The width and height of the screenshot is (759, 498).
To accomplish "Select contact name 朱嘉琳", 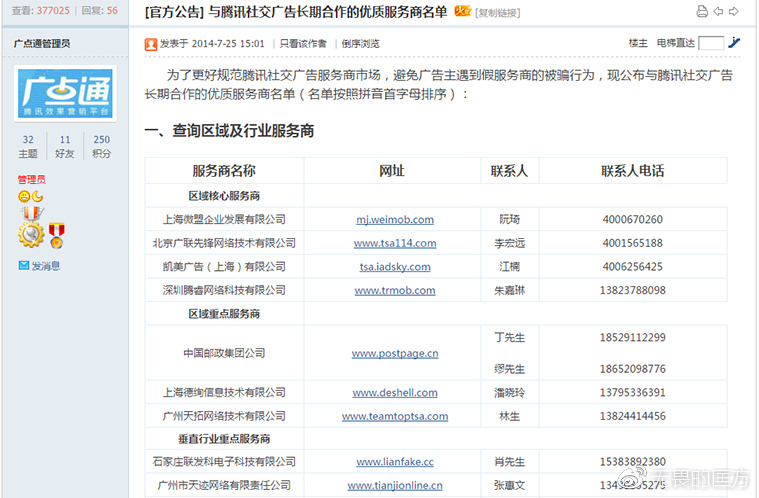I will click(x=510, y=290).
